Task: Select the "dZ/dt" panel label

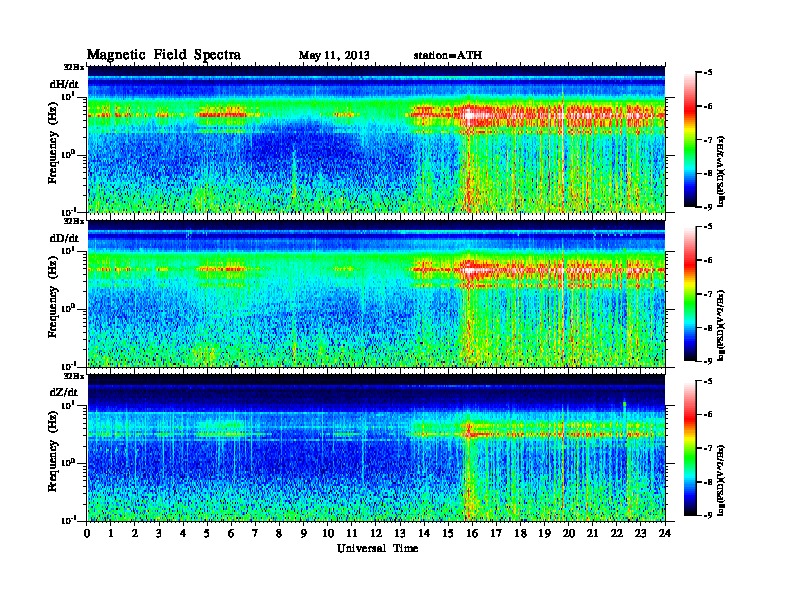Action: [x=64, y=392]
